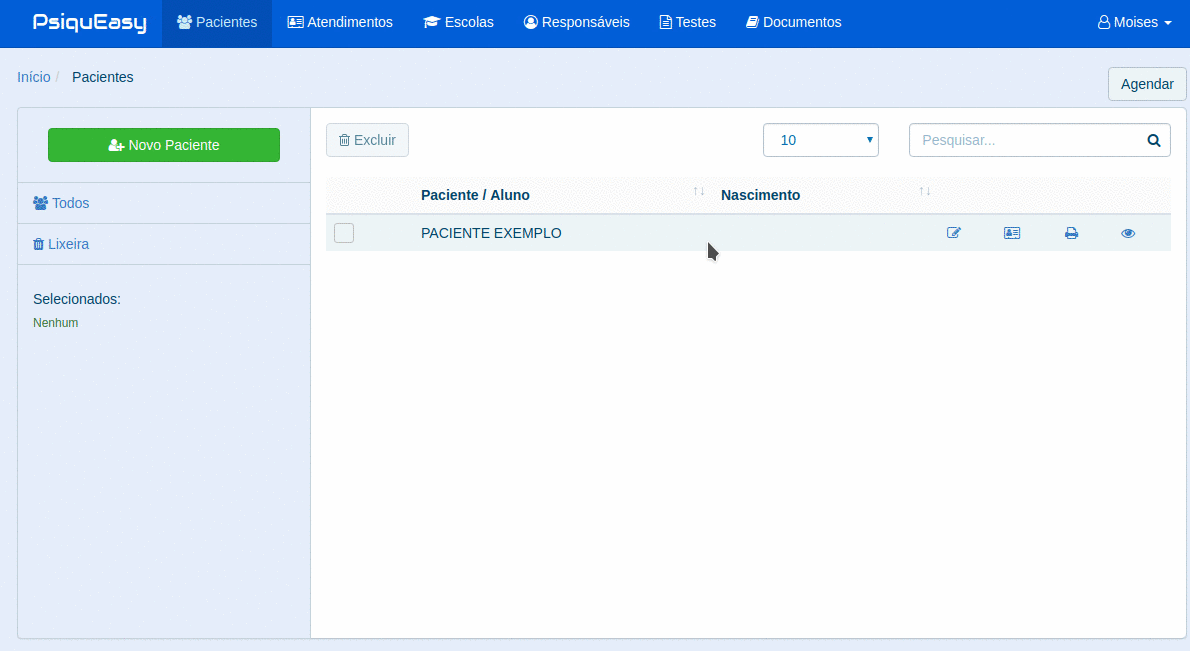Click the search magnifier icon
The height and width of the screenshot is (651, 1190).
pos(1154,140)
